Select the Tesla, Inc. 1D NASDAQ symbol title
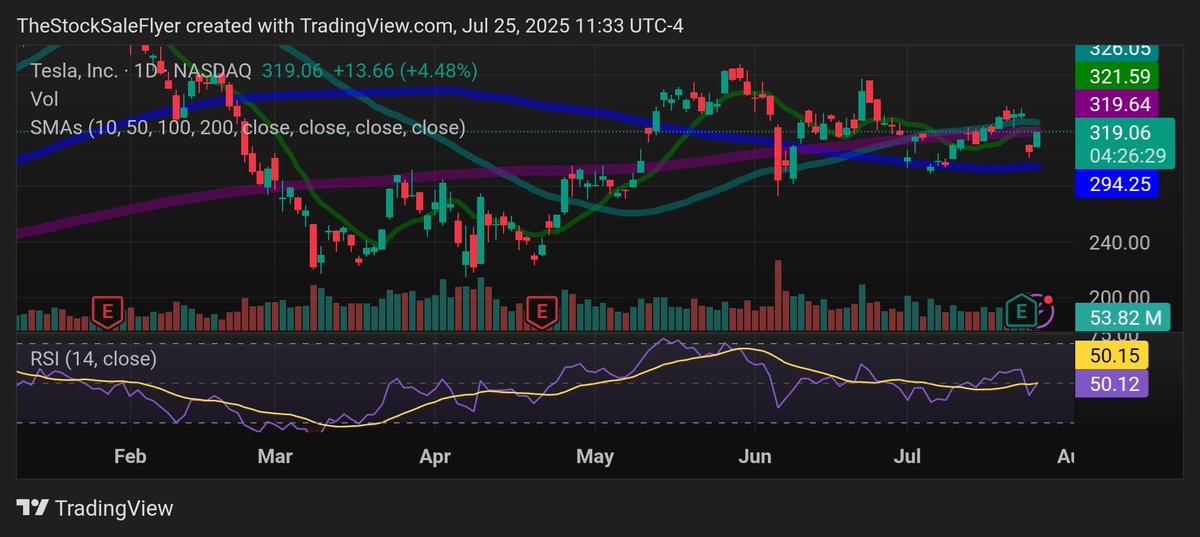The height and width of the screenshot is (537, 1200). tap(141, 71)
